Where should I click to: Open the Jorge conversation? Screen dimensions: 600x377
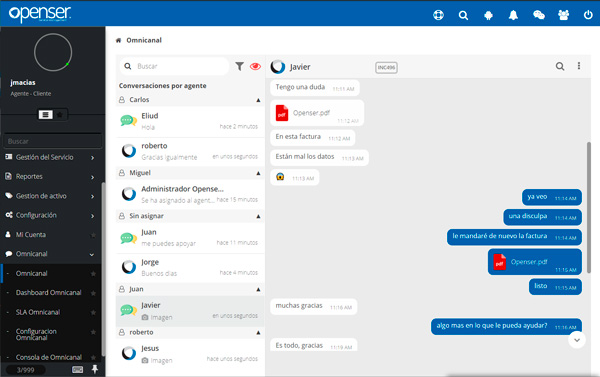[190, 268]
